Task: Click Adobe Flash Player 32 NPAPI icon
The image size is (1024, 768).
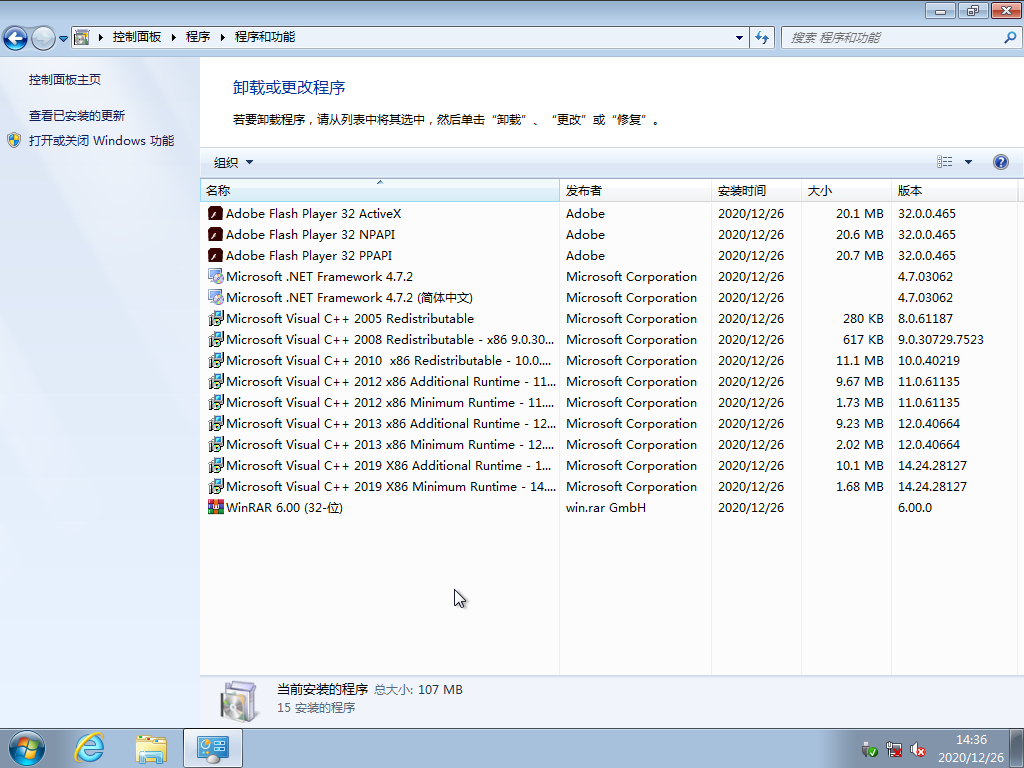Action: point(216,234)
